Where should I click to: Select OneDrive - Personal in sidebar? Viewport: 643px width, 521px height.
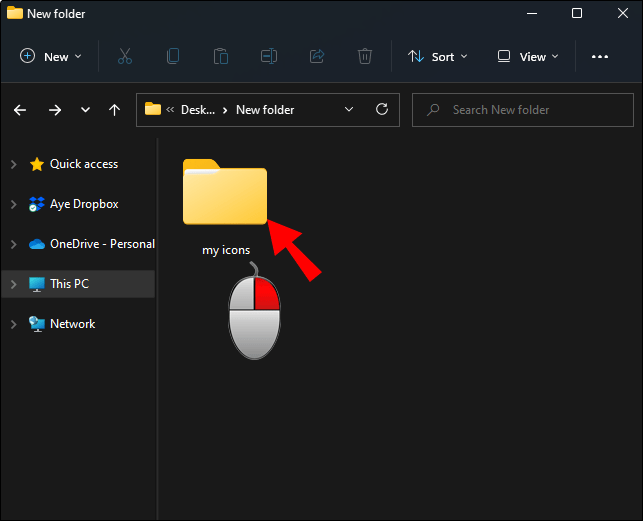click(x=101, y=244)
